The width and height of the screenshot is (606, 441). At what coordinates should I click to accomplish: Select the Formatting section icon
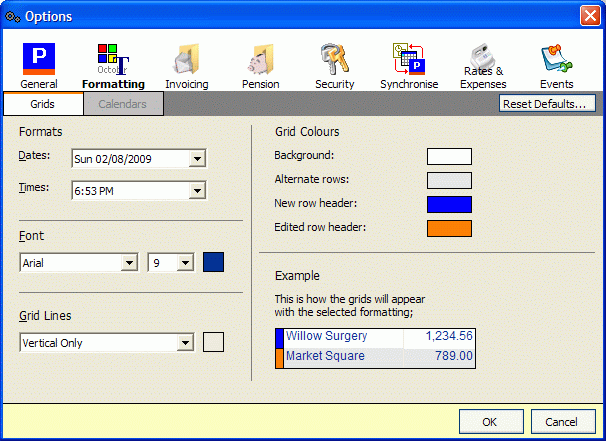[113, 59]
